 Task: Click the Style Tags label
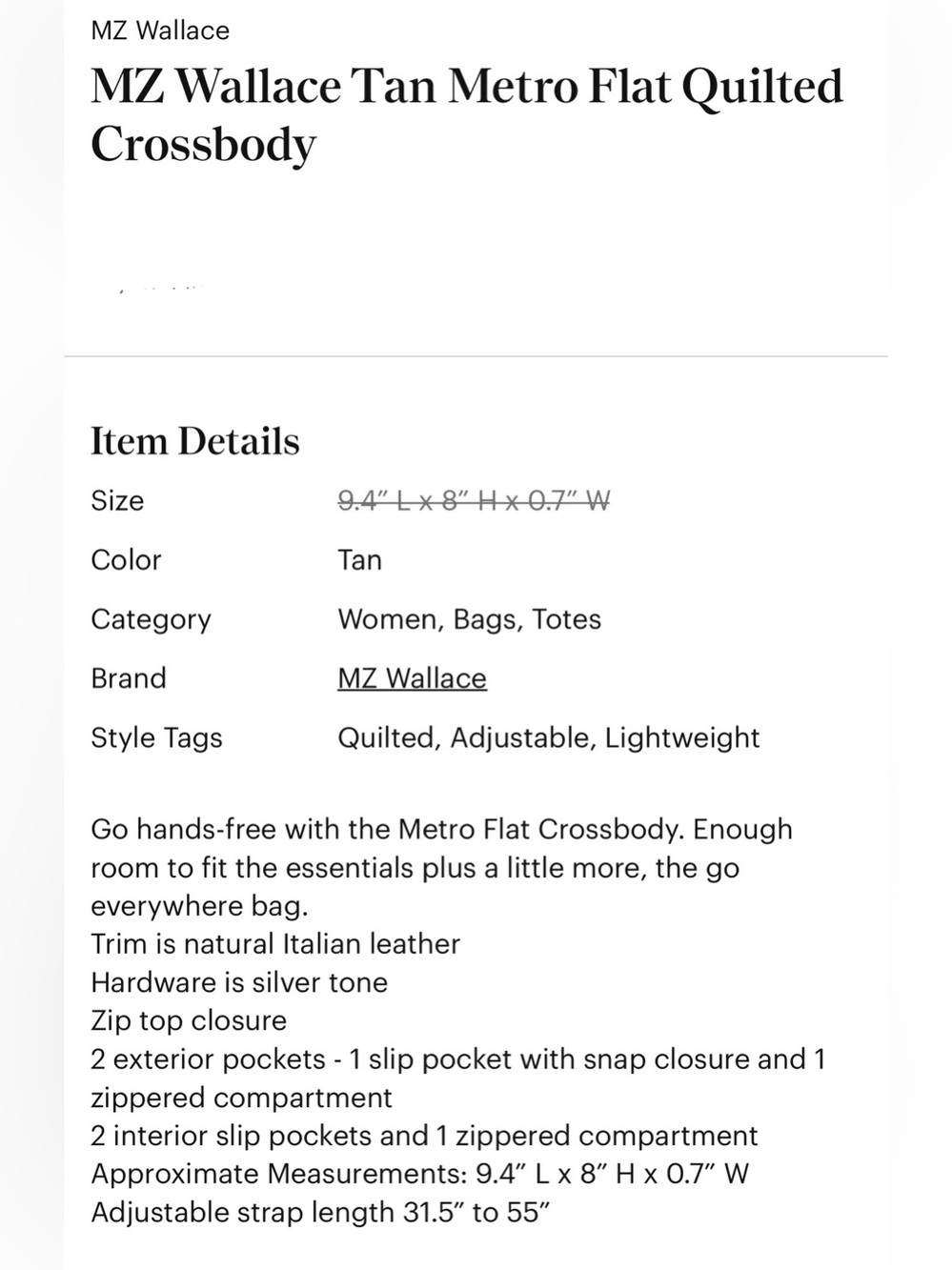(x=156, y=737)
